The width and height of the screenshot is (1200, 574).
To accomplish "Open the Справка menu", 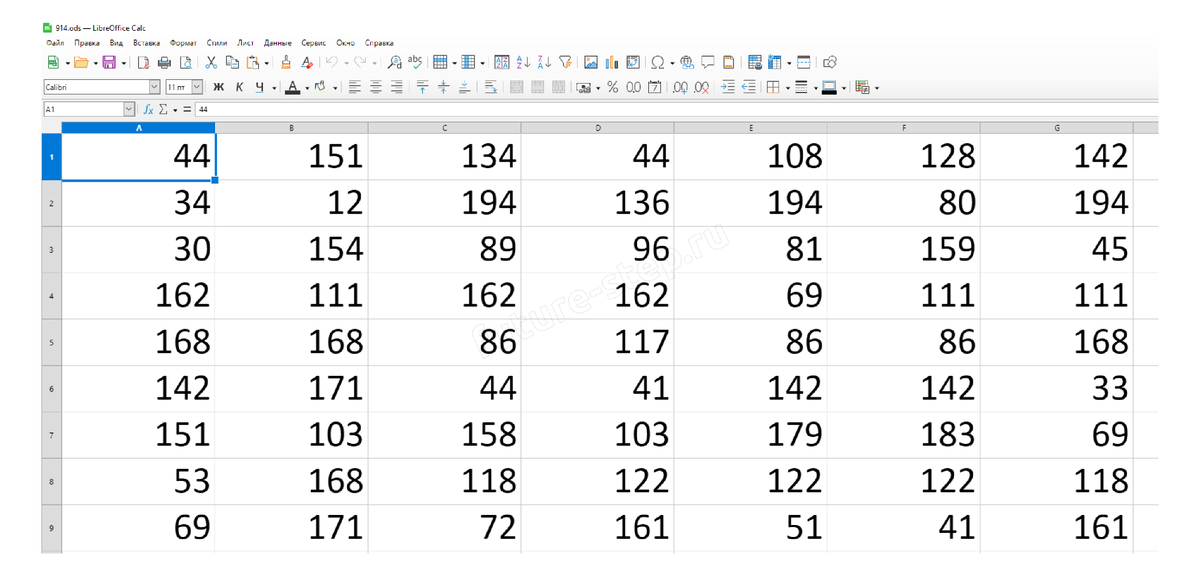I will coord(379,43).
